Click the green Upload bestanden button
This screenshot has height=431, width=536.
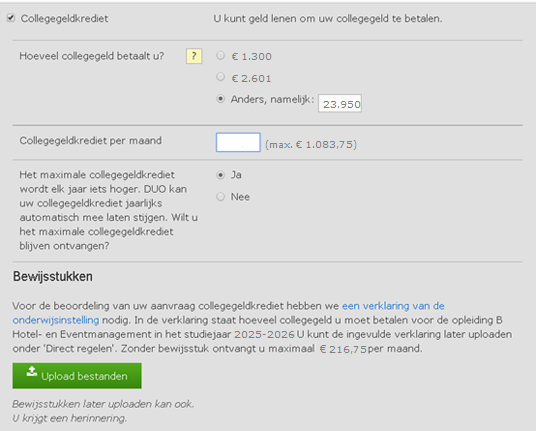(x=77, y=376)
